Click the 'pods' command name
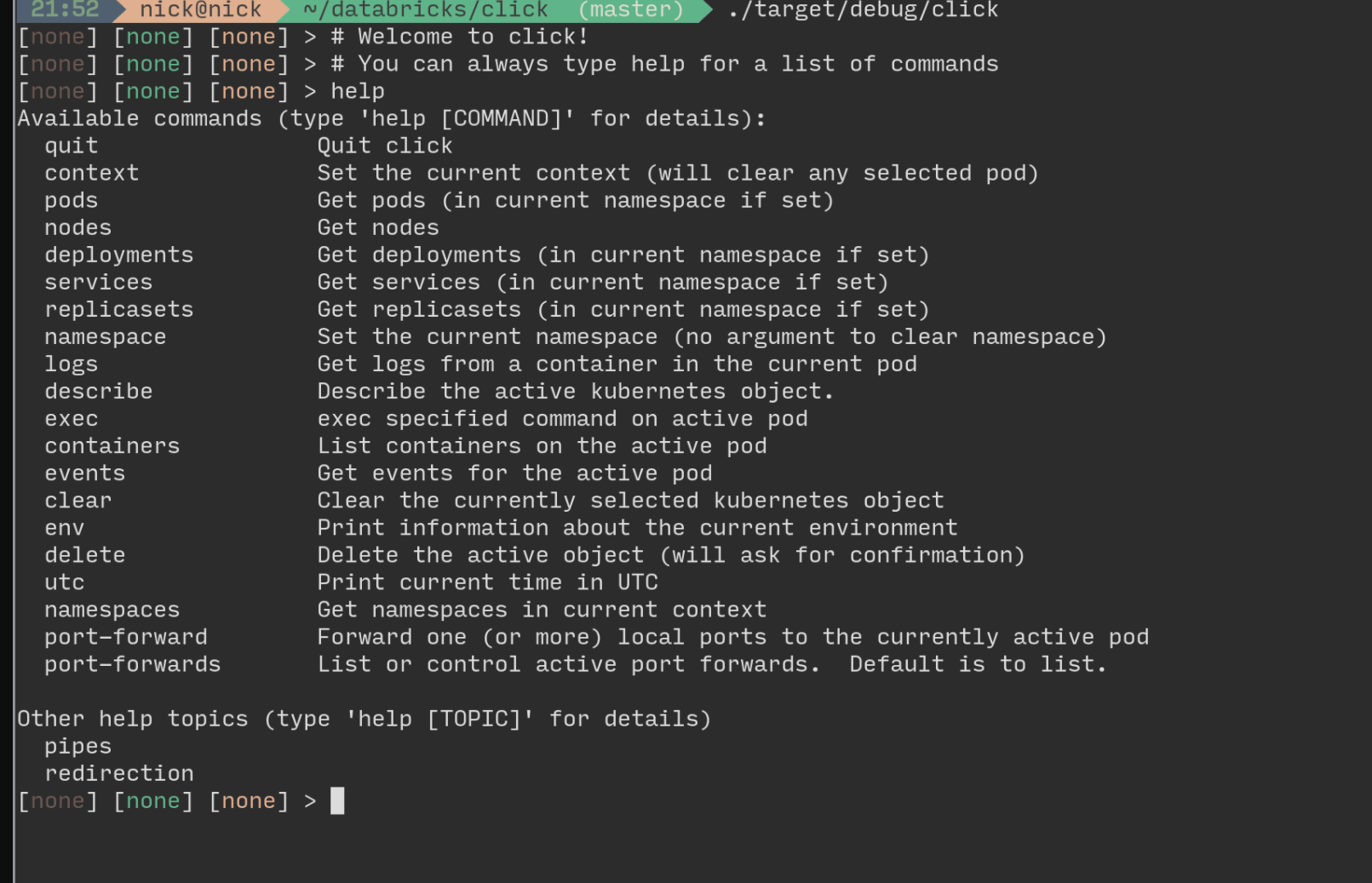 coord(72,201)
